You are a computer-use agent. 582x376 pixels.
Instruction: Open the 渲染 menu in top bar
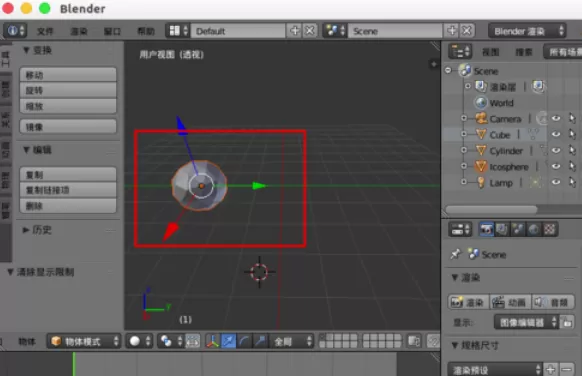(x=79, y=31)
